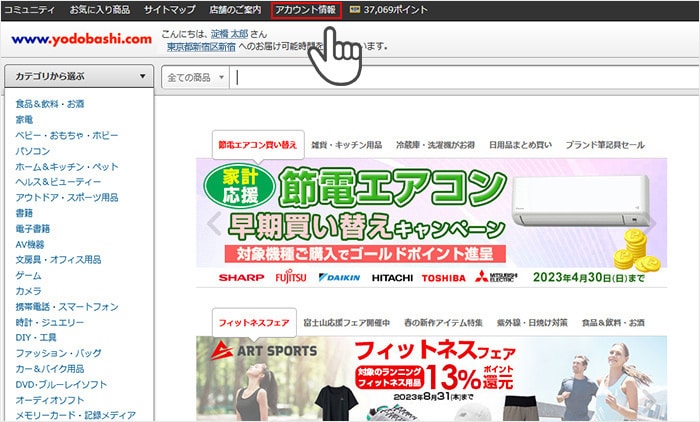Select category オーディオソフト
This screenshot has width=700, height=422.
[50, 400]
